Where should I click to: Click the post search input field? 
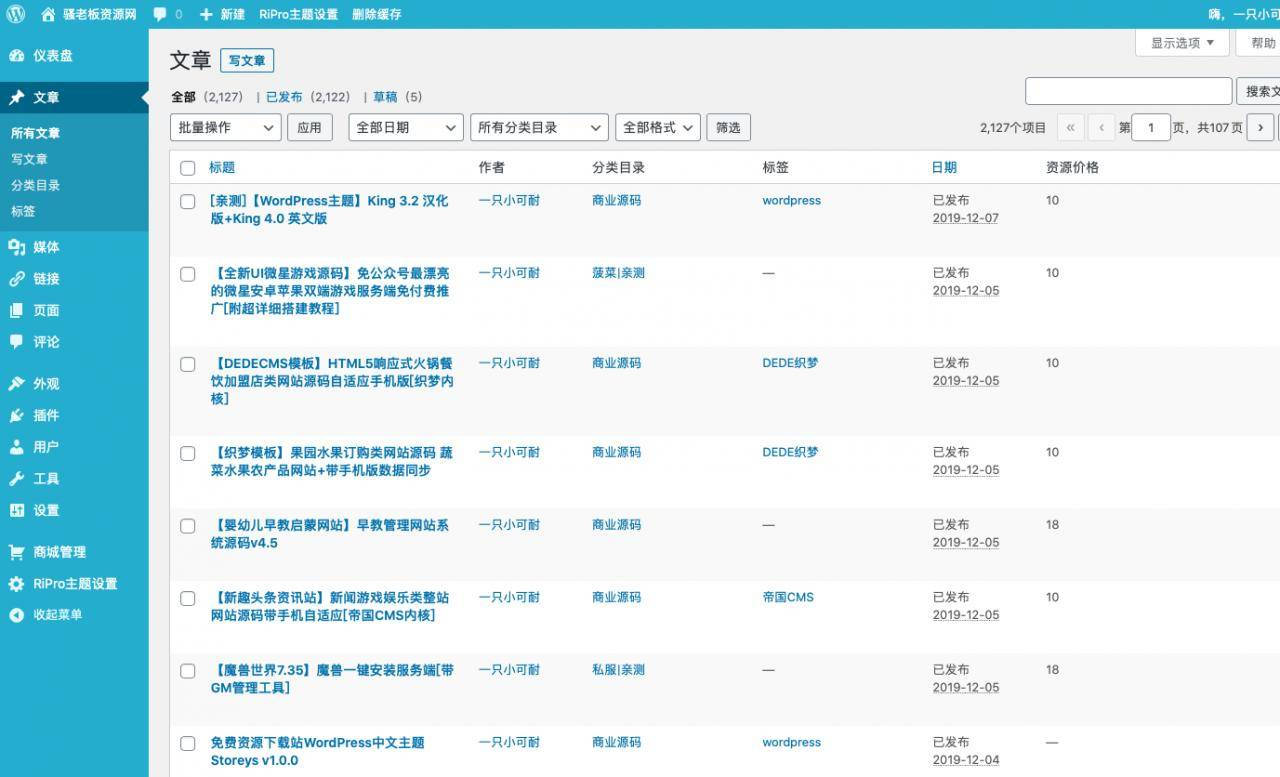tap(1129, 91)
